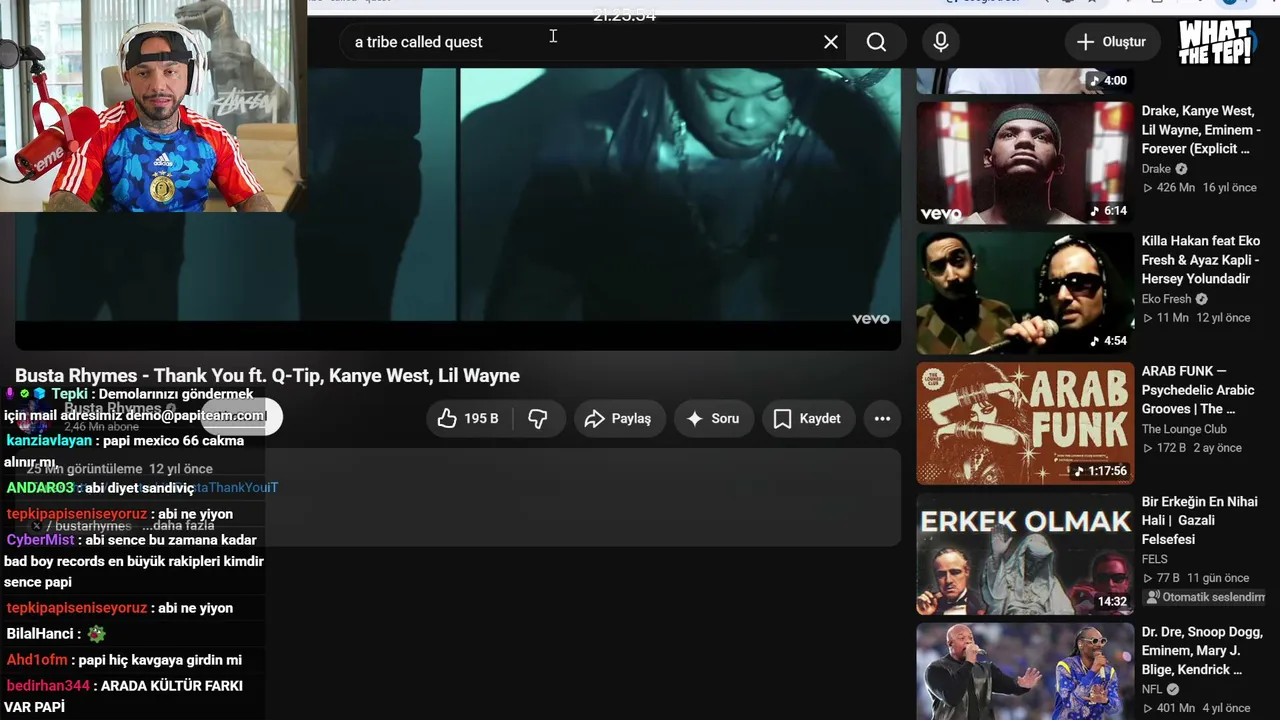Viewport: 1280px width, 720px height.
Task: Open the Dr. Dre Snoop Dogg halftime thumbnail
Action: coord(1025,672)
